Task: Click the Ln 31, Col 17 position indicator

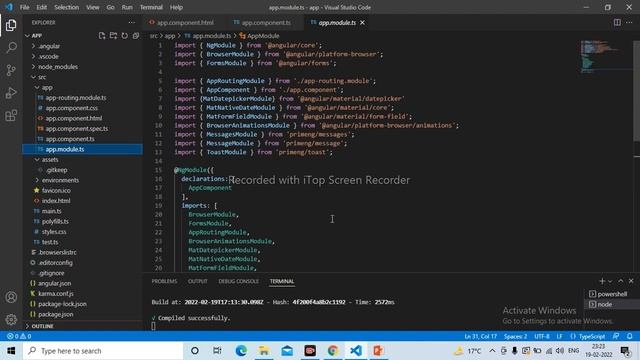Action: [480, 336]
